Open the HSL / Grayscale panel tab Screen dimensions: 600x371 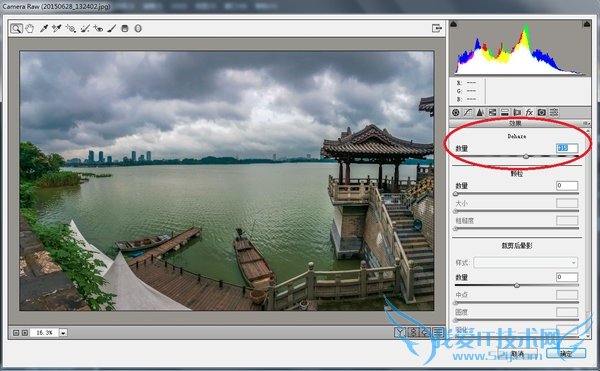pos(492,112)
